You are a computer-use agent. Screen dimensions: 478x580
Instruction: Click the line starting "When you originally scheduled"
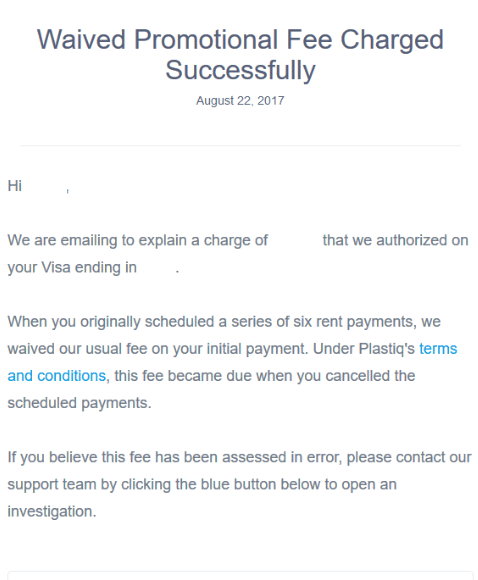click(224, 322)
